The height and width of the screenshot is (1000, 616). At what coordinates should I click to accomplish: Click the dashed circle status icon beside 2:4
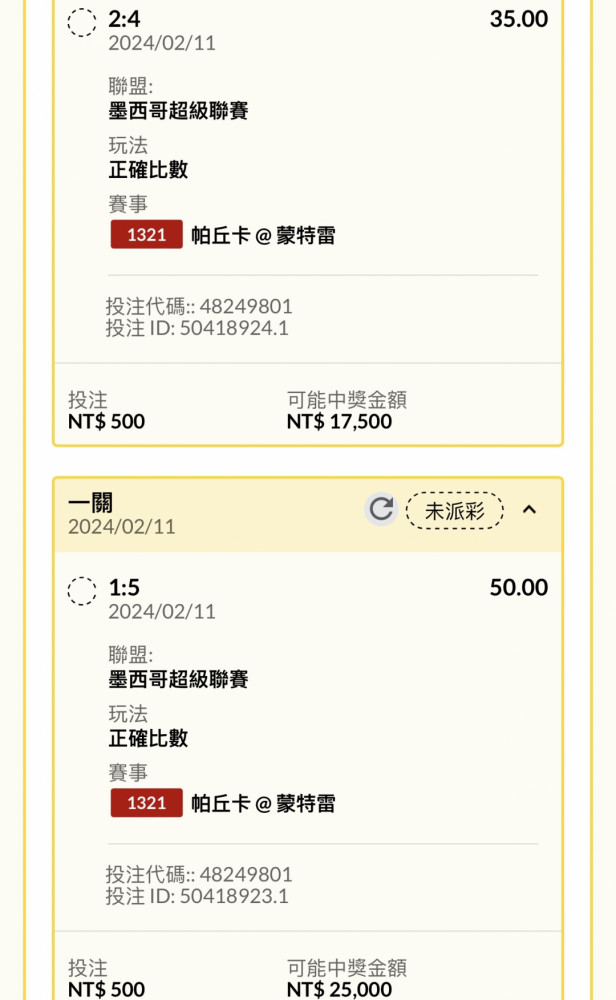[82, 22]
